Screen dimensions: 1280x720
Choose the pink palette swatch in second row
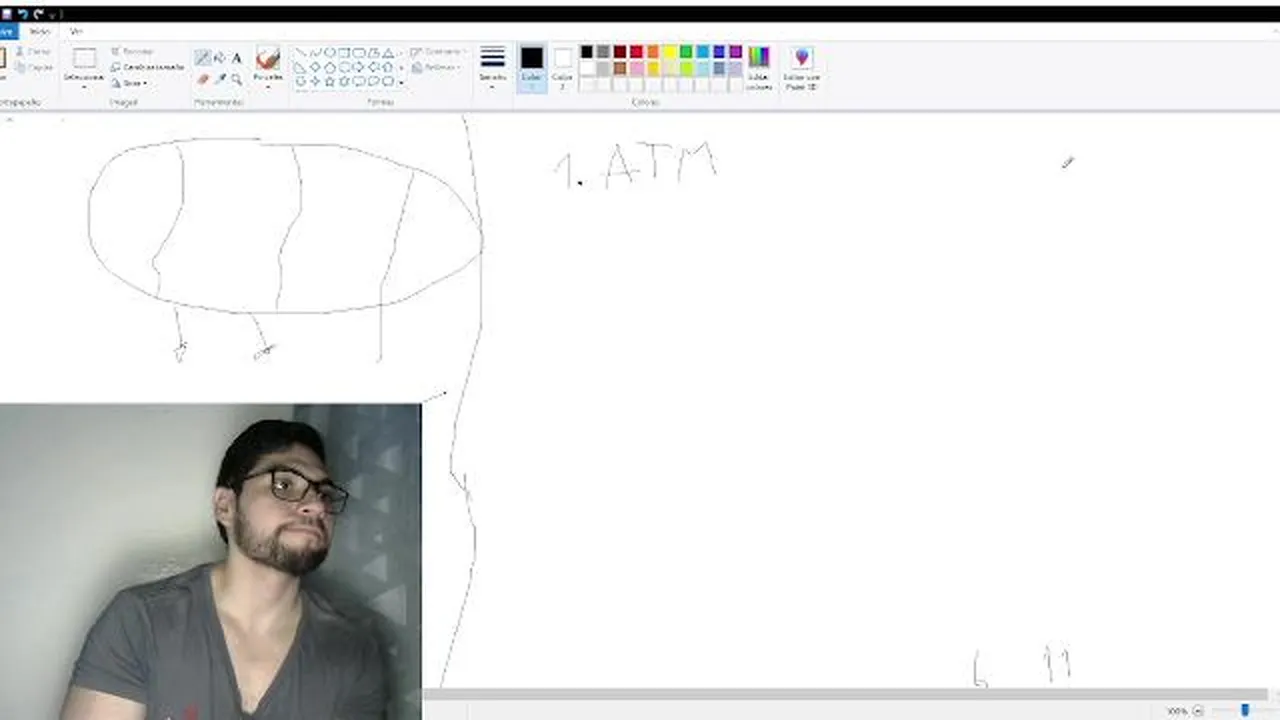pos(636,68)
